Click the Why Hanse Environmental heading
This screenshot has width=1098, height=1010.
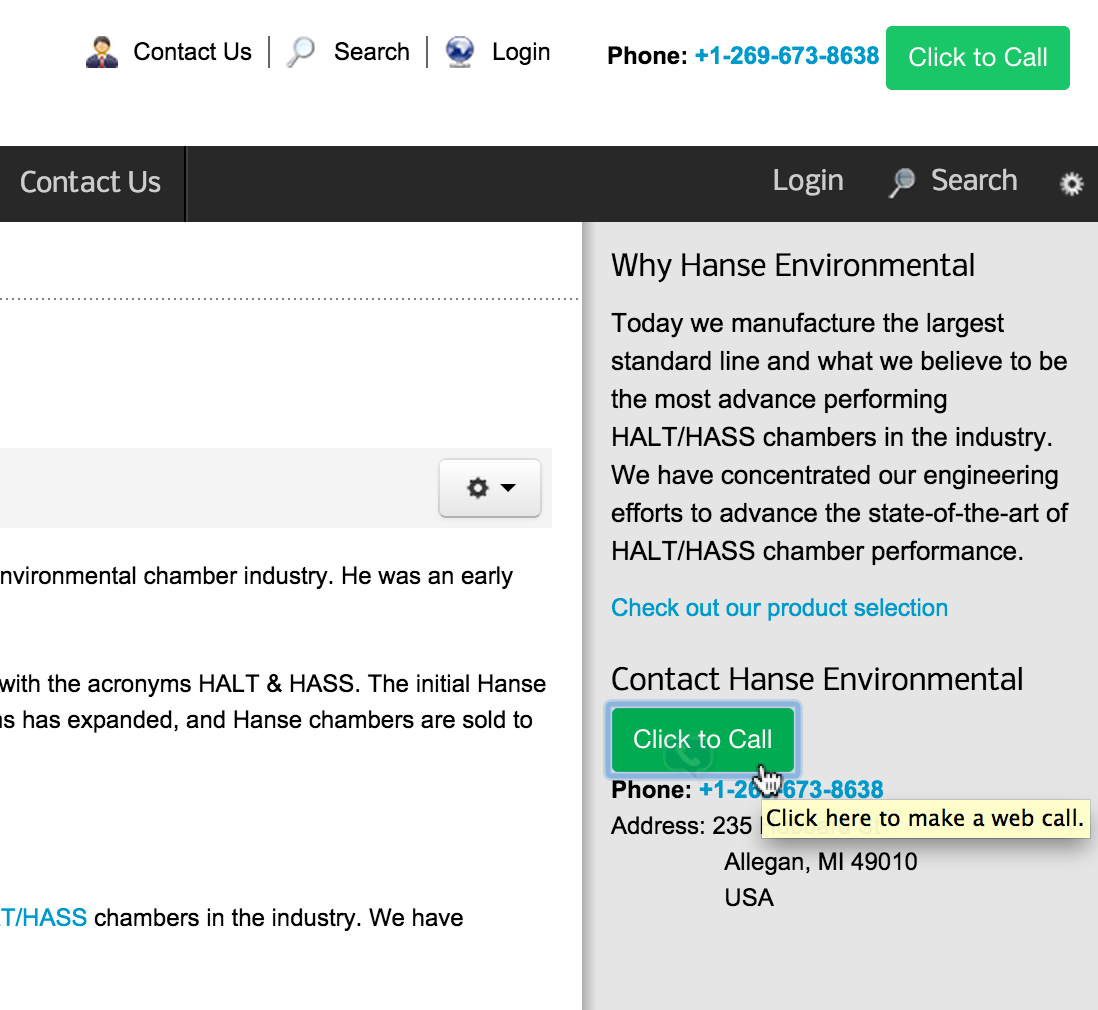(x=793, y=266)
